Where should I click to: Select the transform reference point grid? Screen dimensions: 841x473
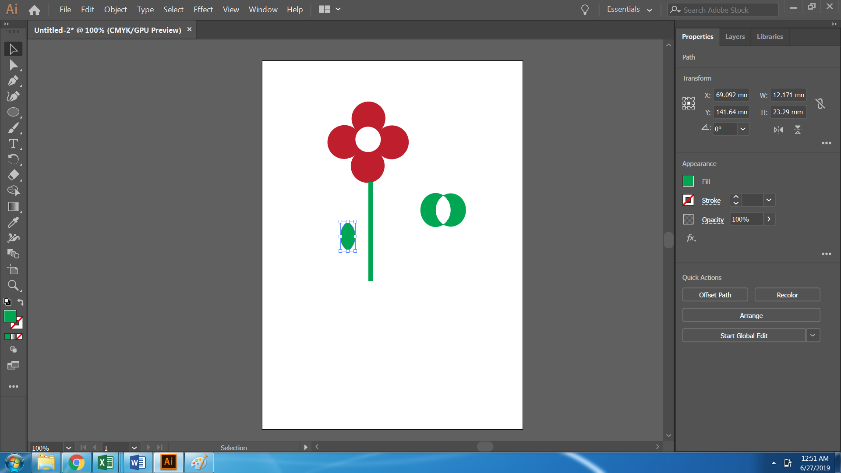[x=689, y=103]
